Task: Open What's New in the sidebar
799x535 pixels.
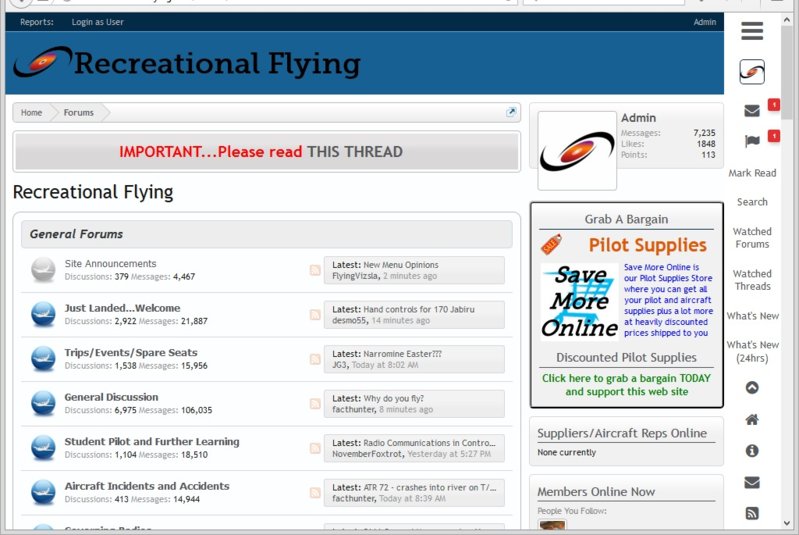Action: pos(753,316)
